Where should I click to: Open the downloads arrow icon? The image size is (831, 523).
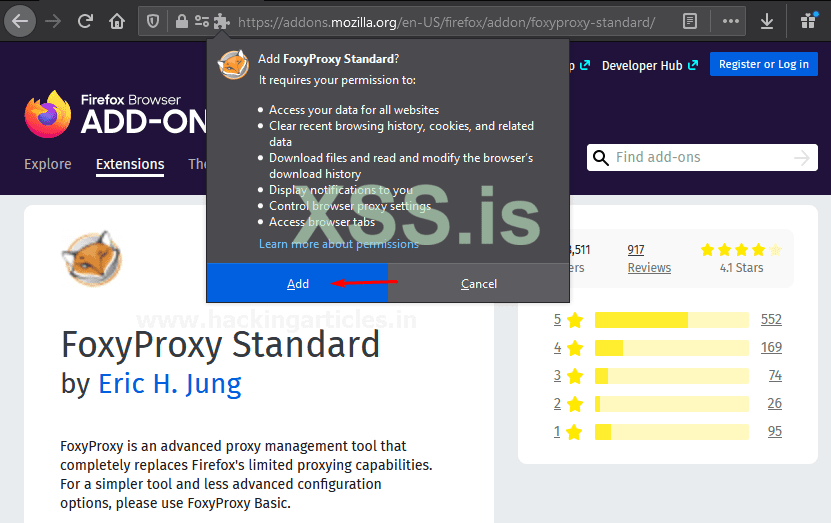767,22
